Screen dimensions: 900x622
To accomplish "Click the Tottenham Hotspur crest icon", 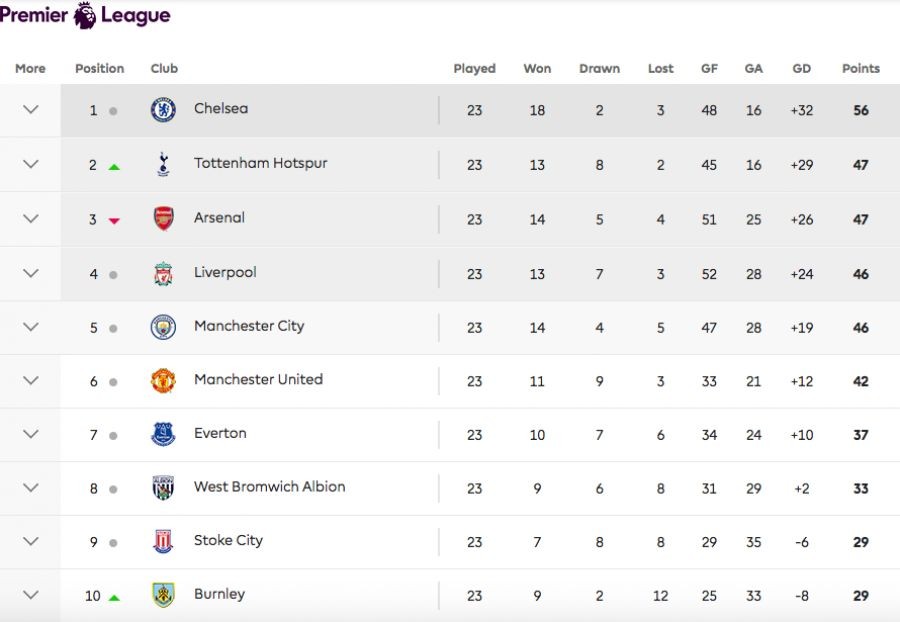I will pos(163,164).
